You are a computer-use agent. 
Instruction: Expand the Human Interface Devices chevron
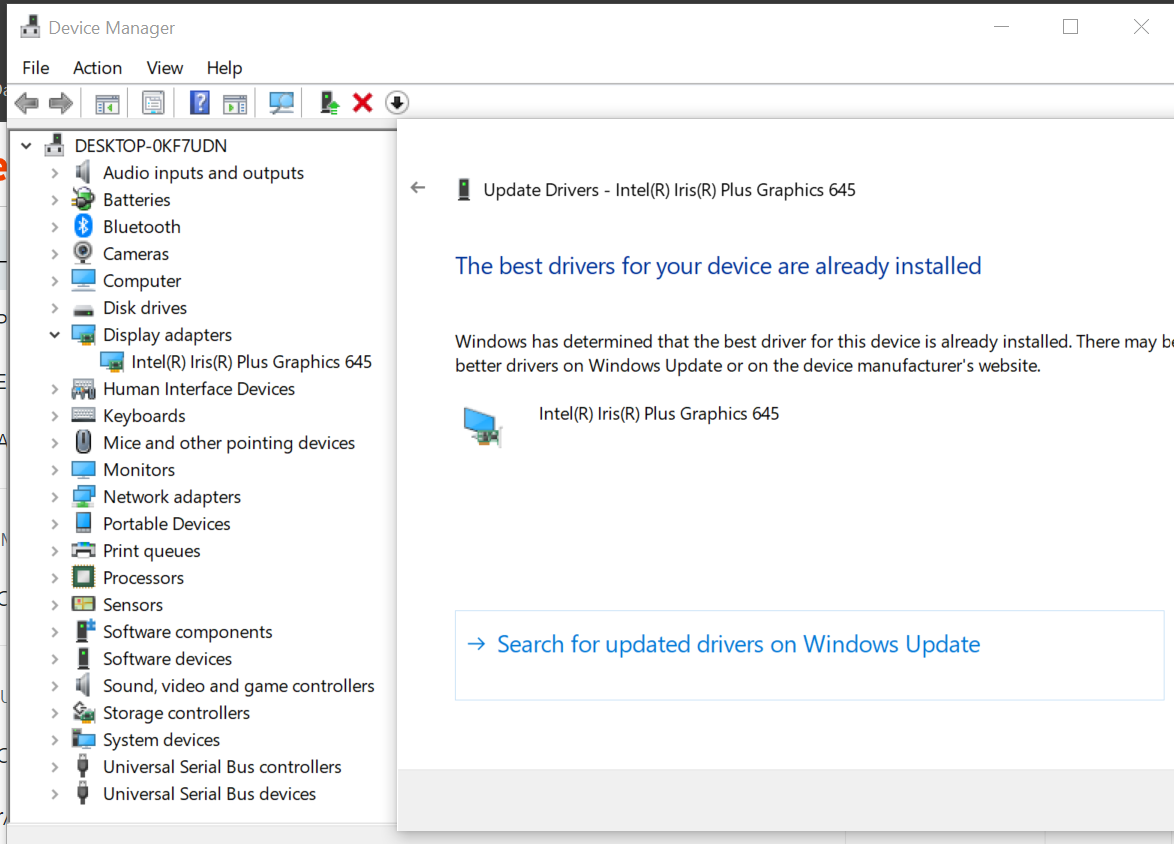point(55,389)
